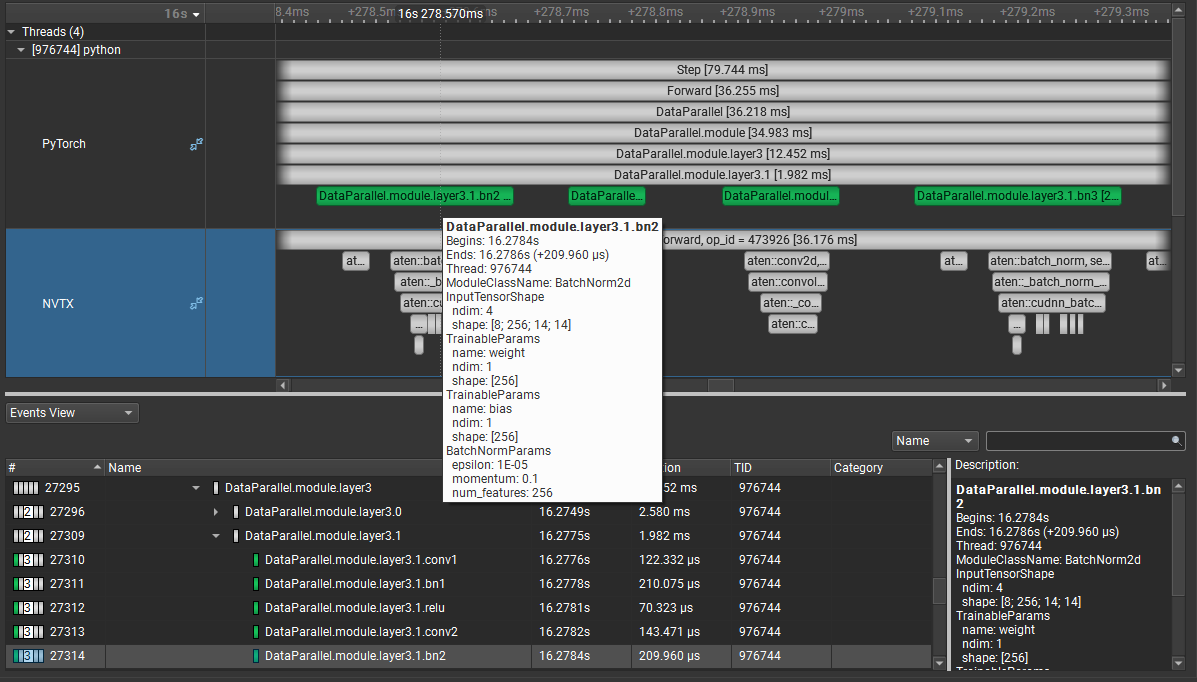Click the horizontal timeline scrollbar thumb
1197x682 pixels.
click(x=723, y=384)
